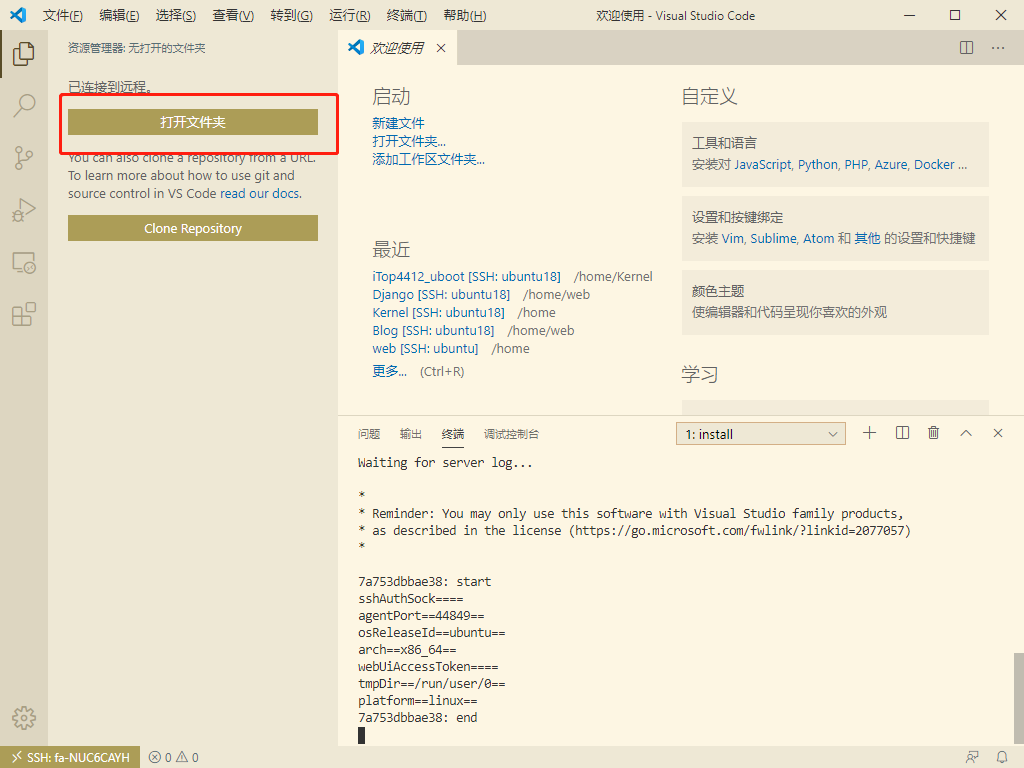Open the 'read our docs' link
Screen dimensions: 1024x768
click(x=260, y=193)
